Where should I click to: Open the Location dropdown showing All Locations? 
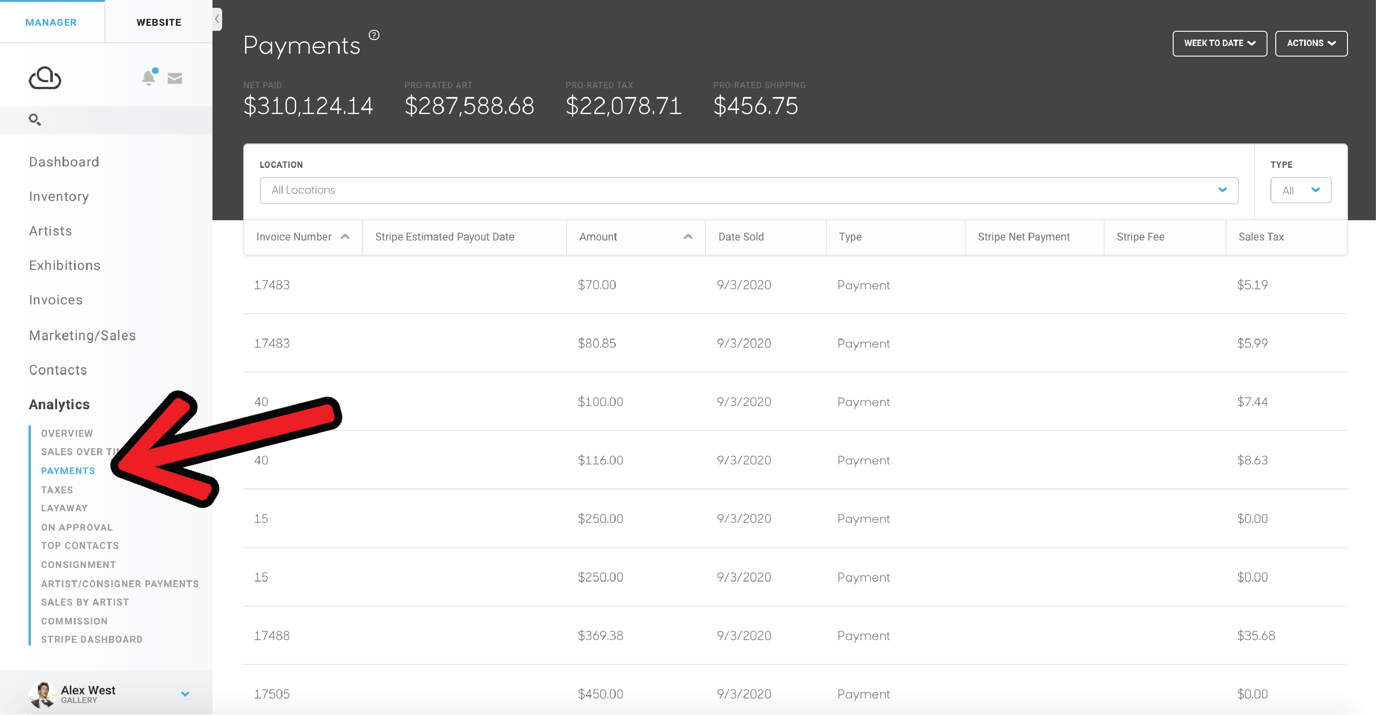pyautogui.click(x=748, y=189)
